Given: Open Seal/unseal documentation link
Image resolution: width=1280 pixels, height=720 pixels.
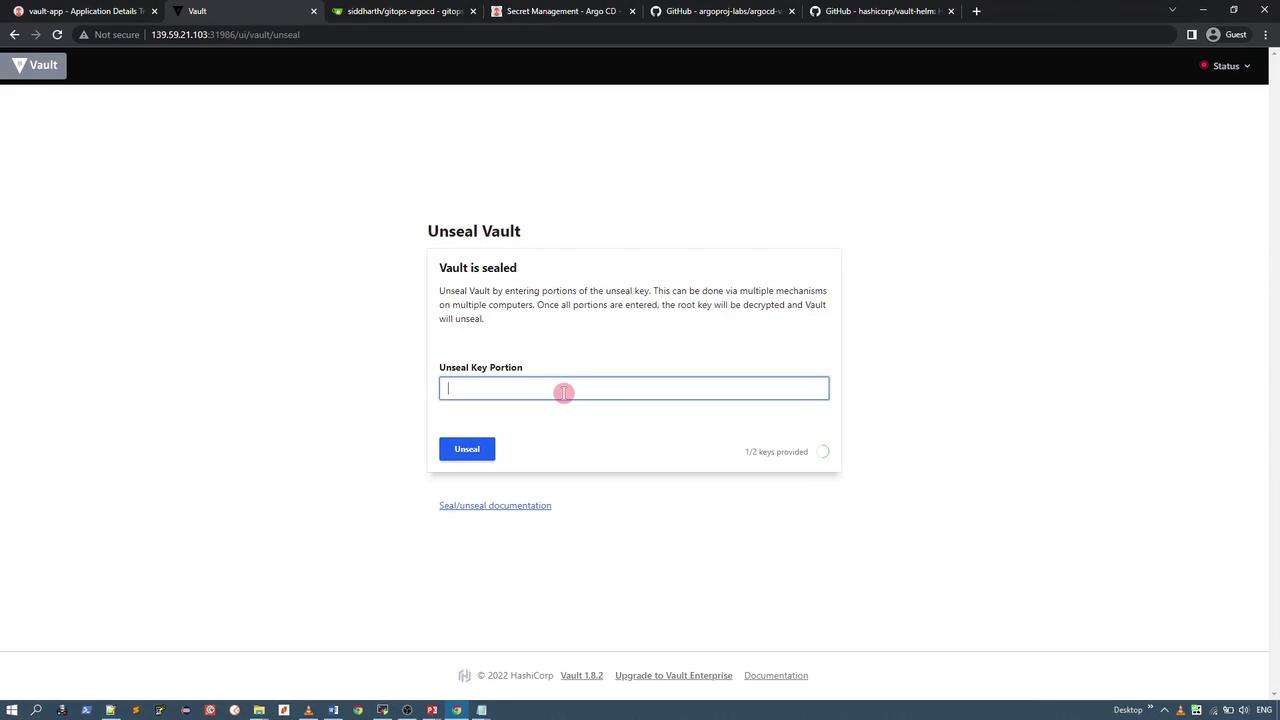Looking at the screenshot, I should [x=495, y=505].
